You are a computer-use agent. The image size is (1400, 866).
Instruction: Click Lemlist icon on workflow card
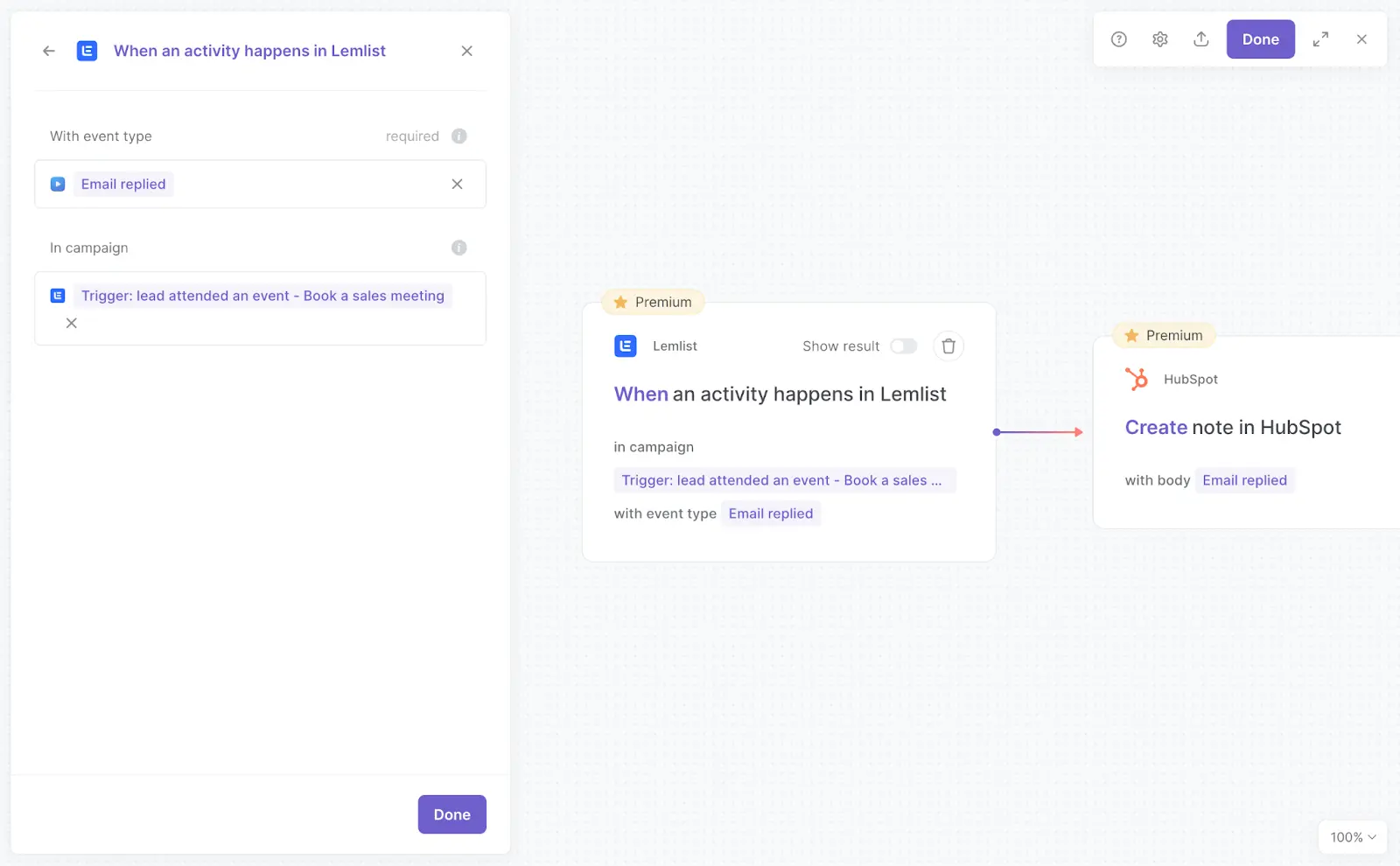(626, 346)
